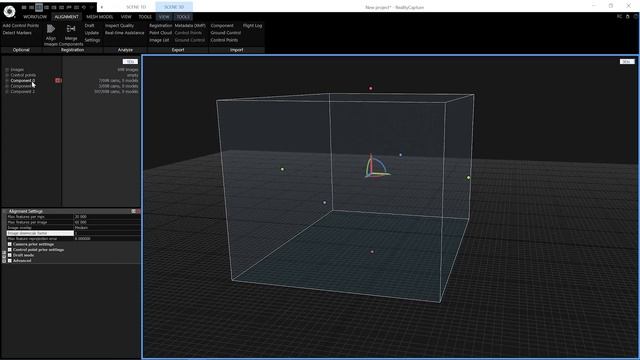This screenshot has width=640, height=360.
Task: Expand the Component 2 tree node
Action: [x=7, y=92]
